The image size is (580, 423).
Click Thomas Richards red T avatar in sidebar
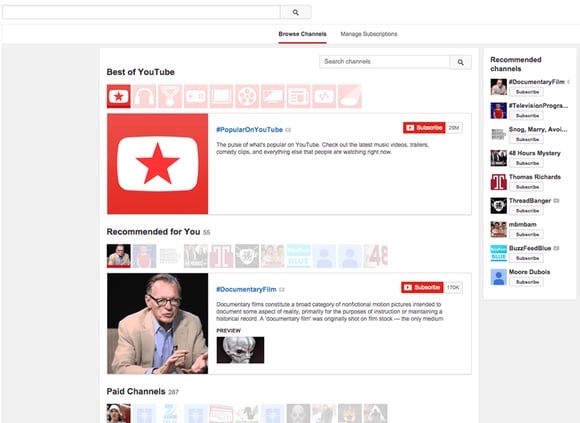499,182
